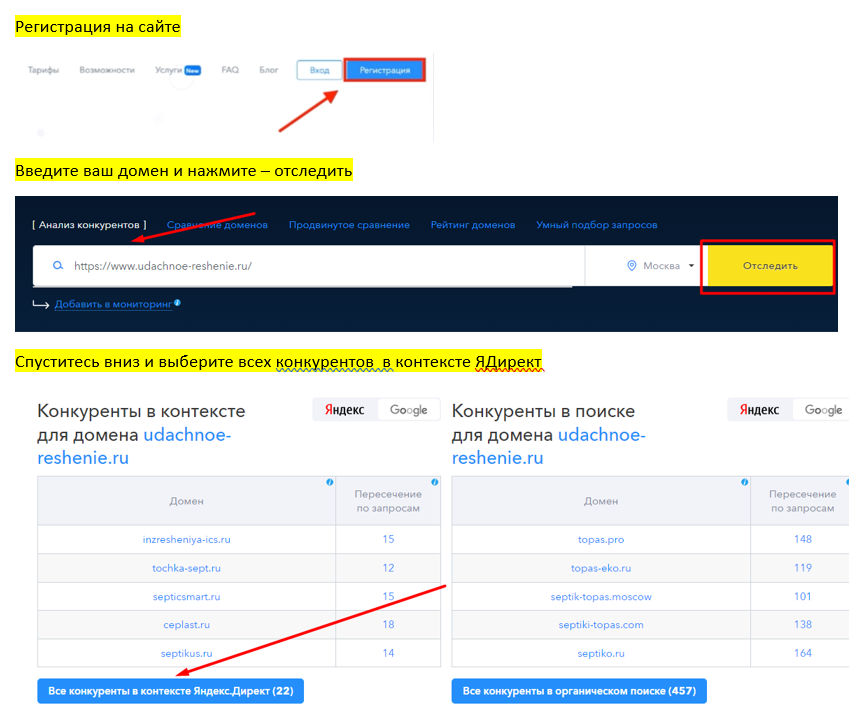The height and width of the screenshot is (712, 868).
Task: Click value 148 in topas.pro row
Action: tap(803, 539)
